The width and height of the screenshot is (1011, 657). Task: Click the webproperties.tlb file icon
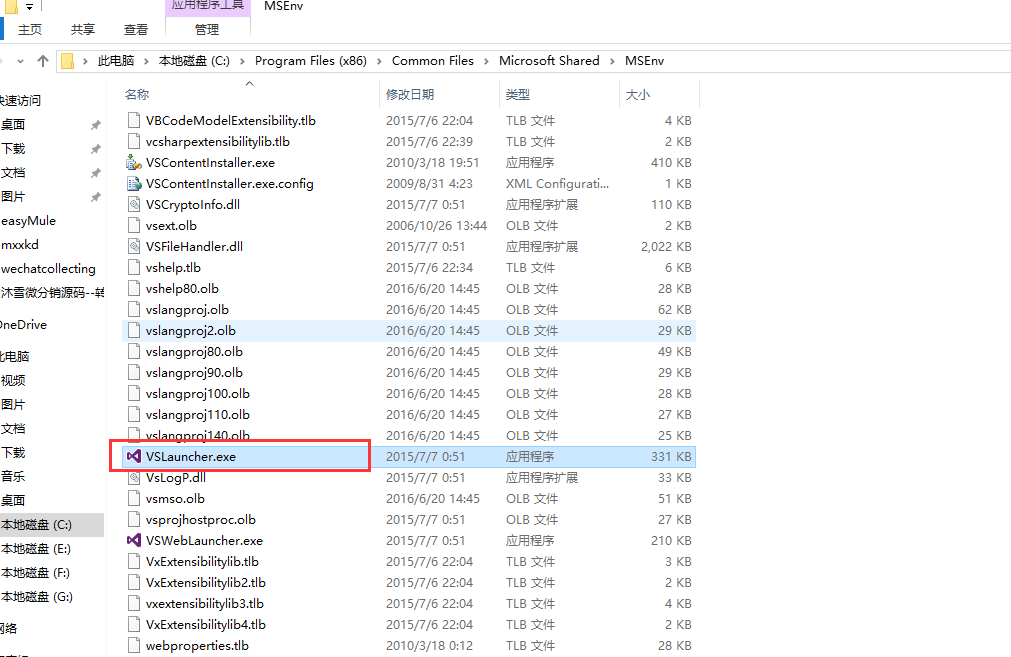point(133,645)
